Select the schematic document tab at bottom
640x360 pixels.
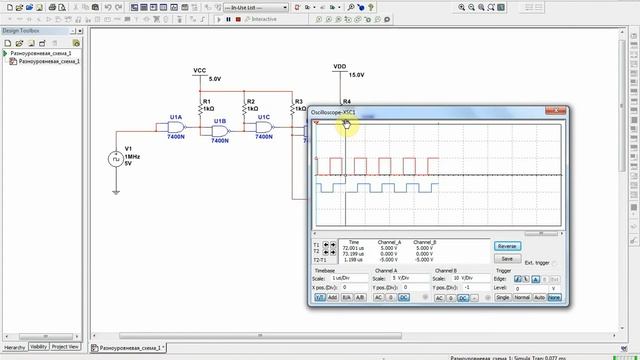click(x=129, y=348)
